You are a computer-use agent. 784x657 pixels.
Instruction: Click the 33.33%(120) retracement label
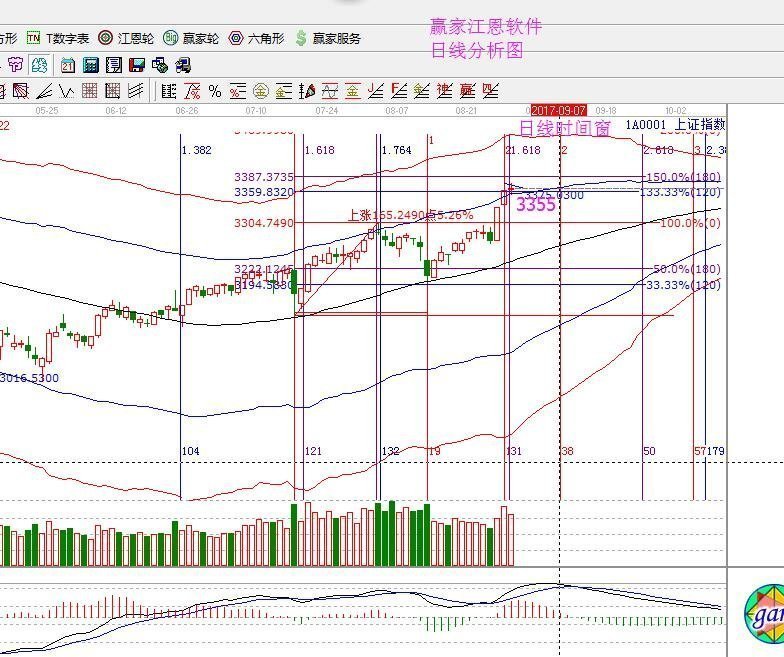click(x=684, y=285)
